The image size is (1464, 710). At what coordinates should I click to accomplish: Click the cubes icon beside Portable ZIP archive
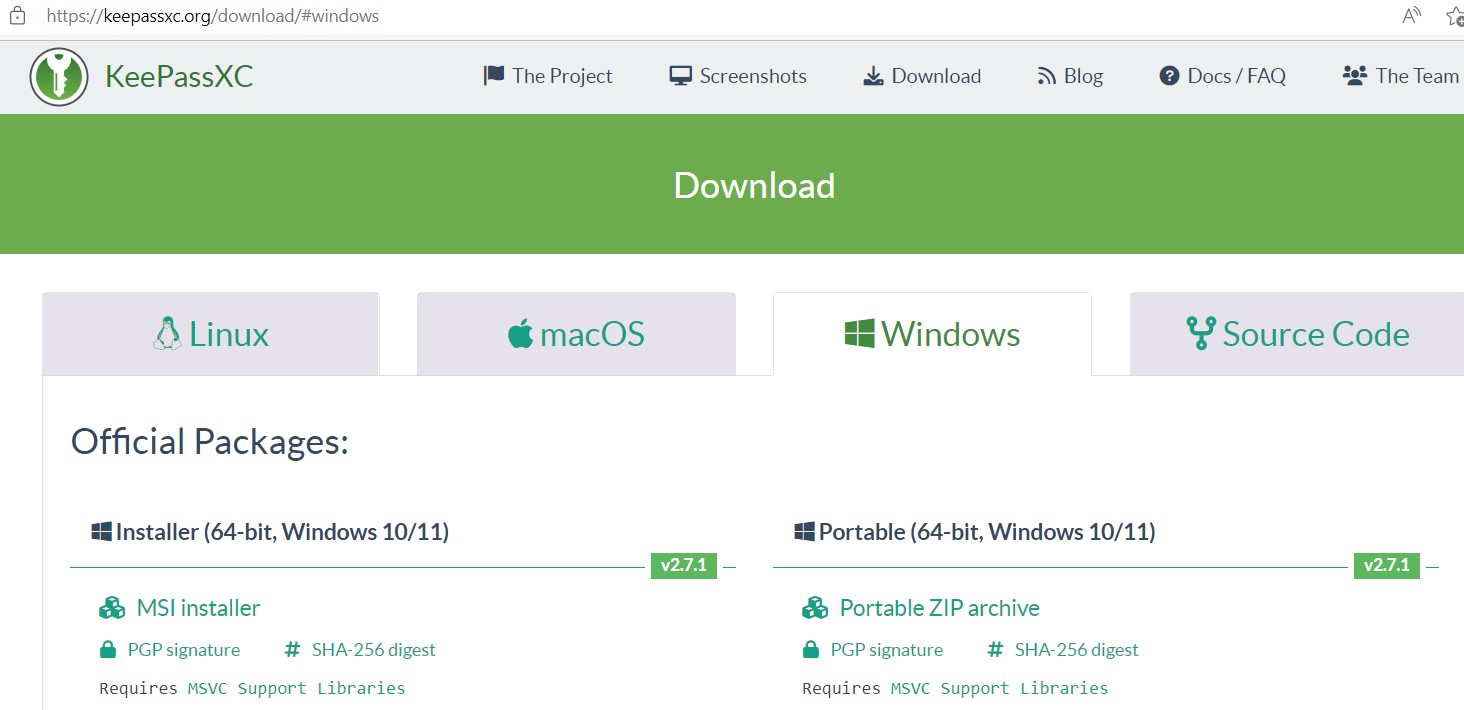click(x=815, y=608)
